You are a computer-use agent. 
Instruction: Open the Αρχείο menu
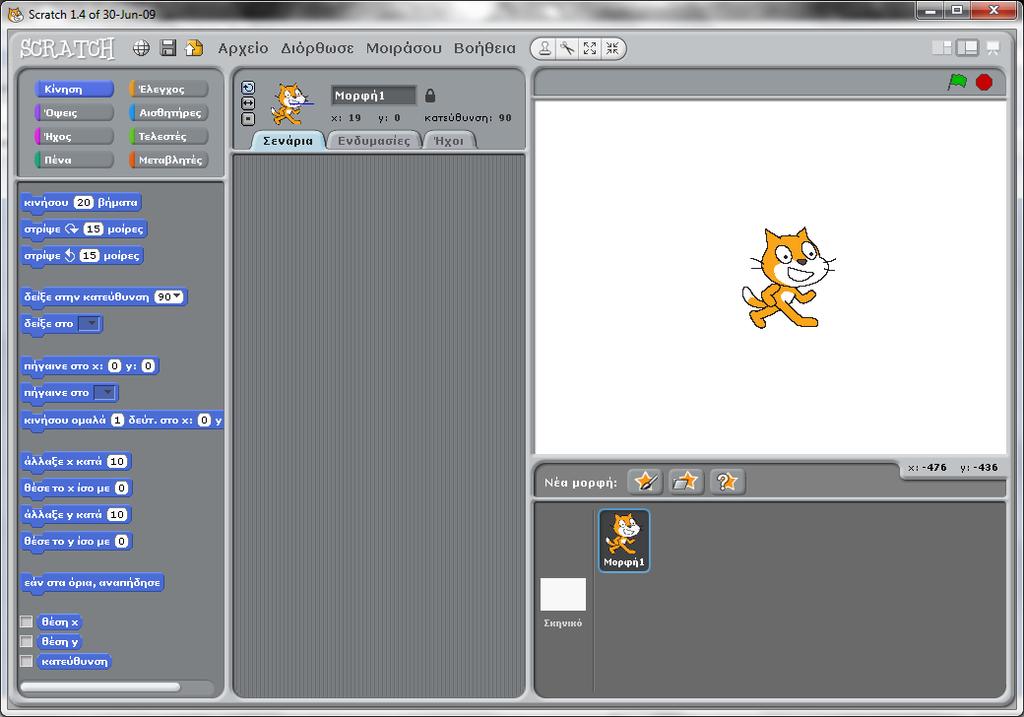tap(243, 48)
